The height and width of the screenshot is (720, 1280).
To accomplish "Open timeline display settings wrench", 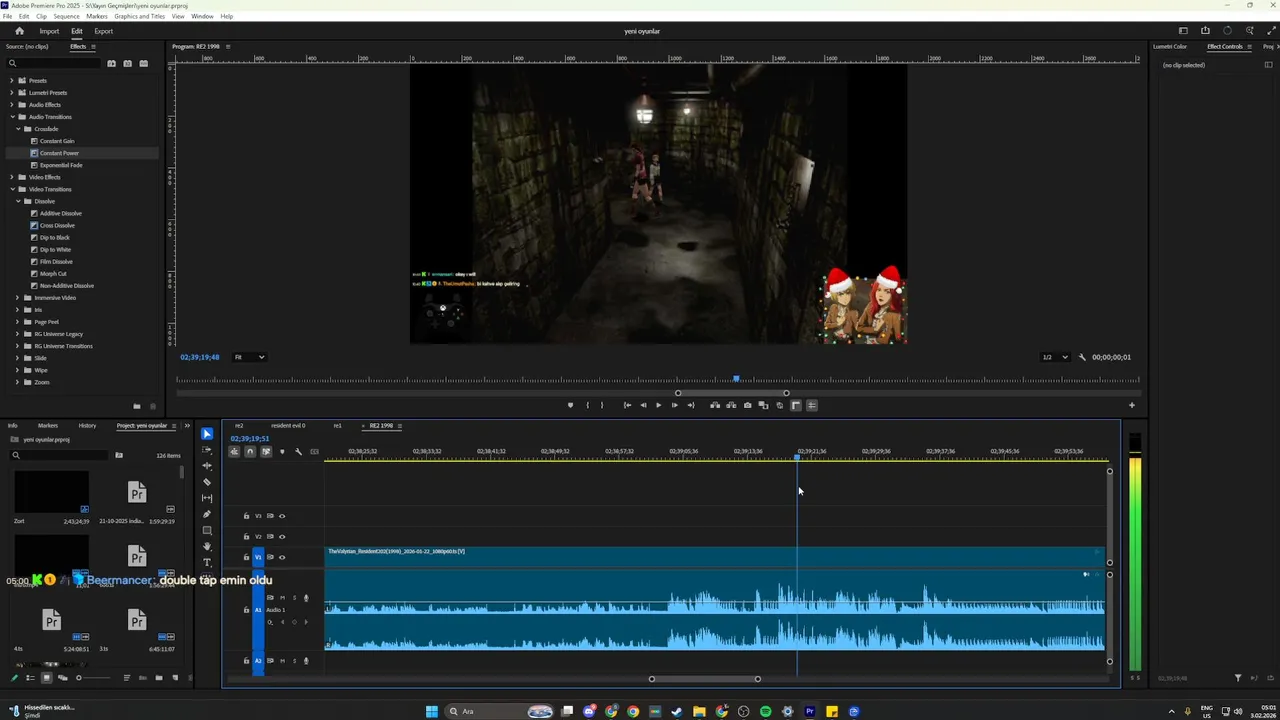I will point(298,452).
